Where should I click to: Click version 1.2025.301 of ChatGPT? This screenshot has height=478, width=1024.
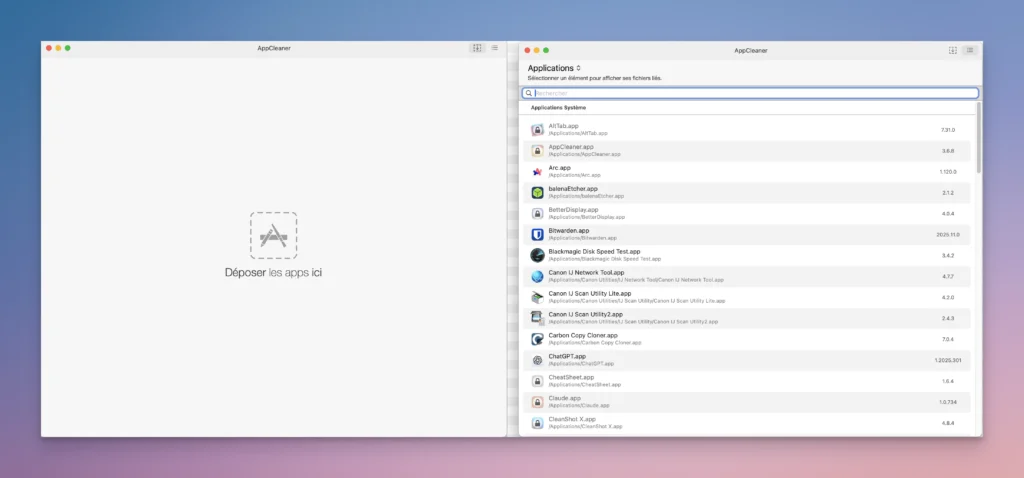click(x=948, y=360)
